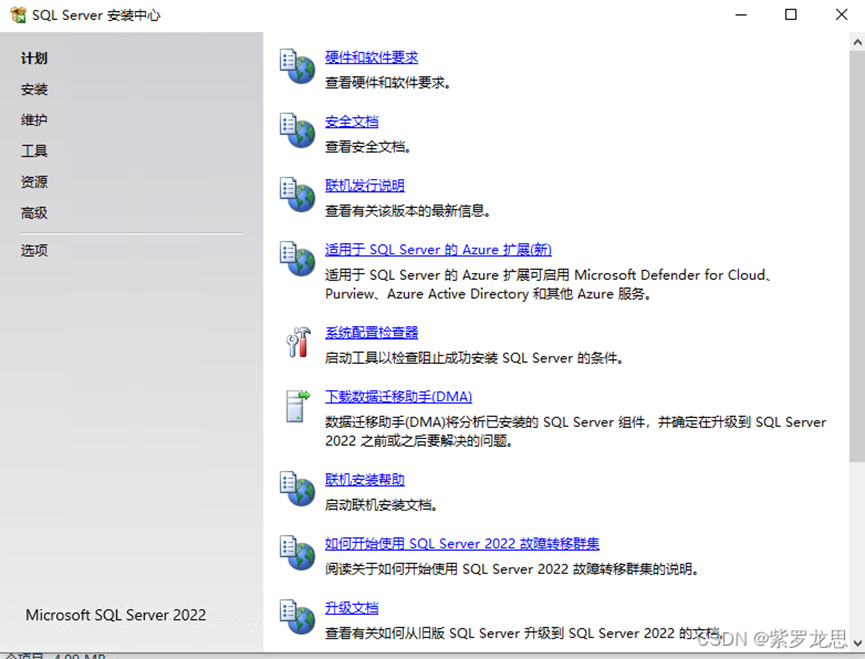Click the text 查看有关该版本的最新信息。

tap(408, 211)
